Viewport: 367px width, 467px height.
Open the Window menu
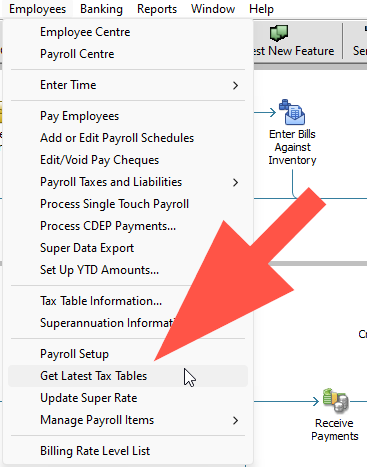click(213, 9)
